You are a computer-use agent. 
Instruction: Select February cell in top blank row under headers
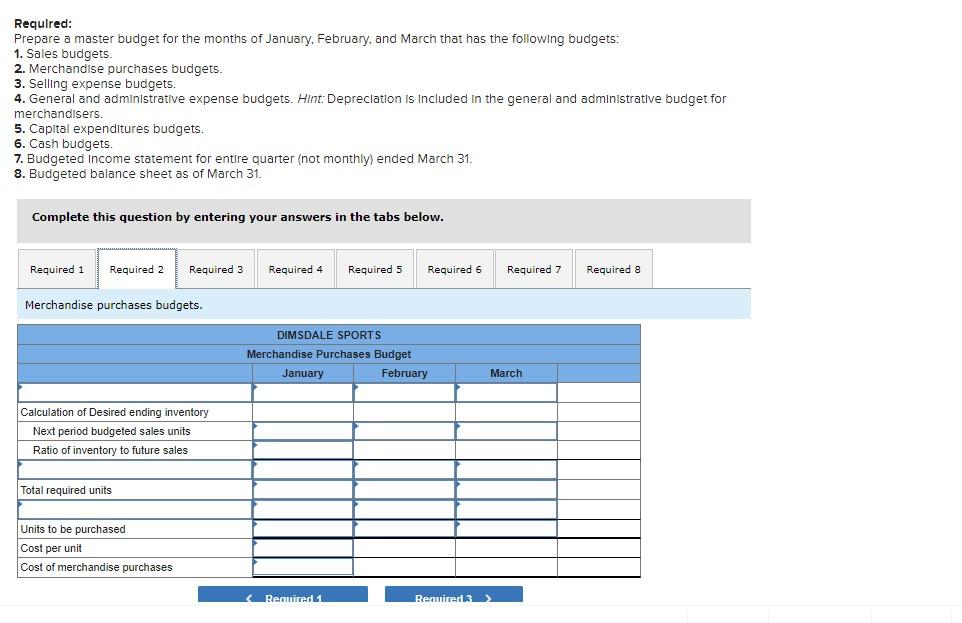coord(404,392)
